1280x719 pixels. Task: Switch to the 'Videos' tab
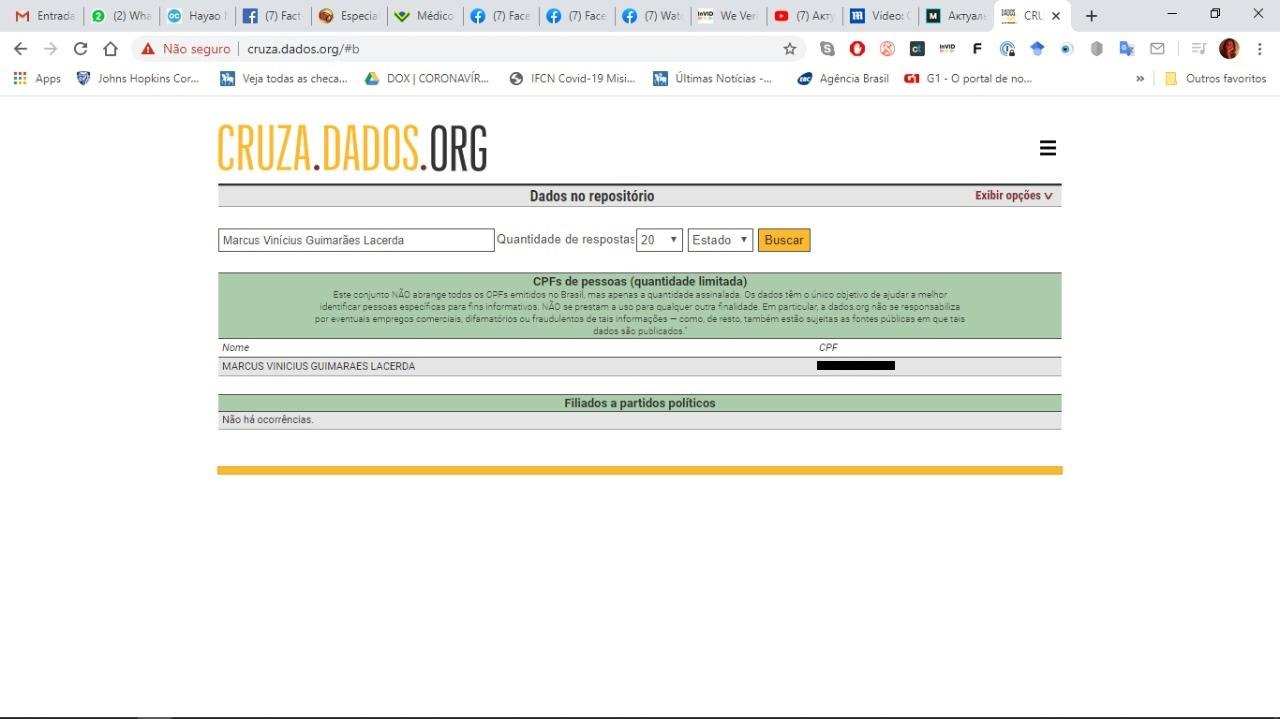[x=881, y=16]
